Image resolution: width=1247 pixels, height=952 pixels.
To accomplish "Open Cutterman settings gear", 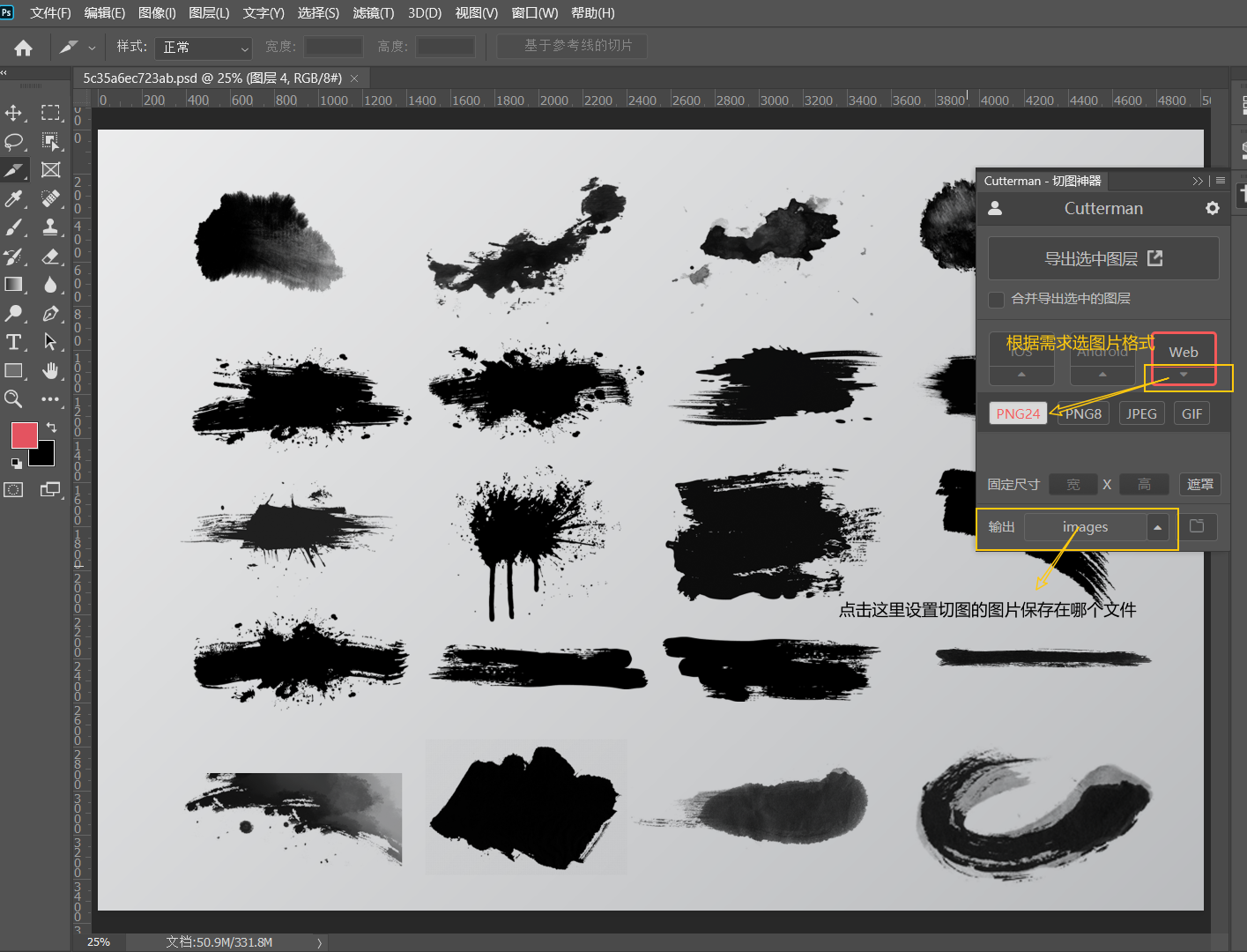I will pos(1213,208).
